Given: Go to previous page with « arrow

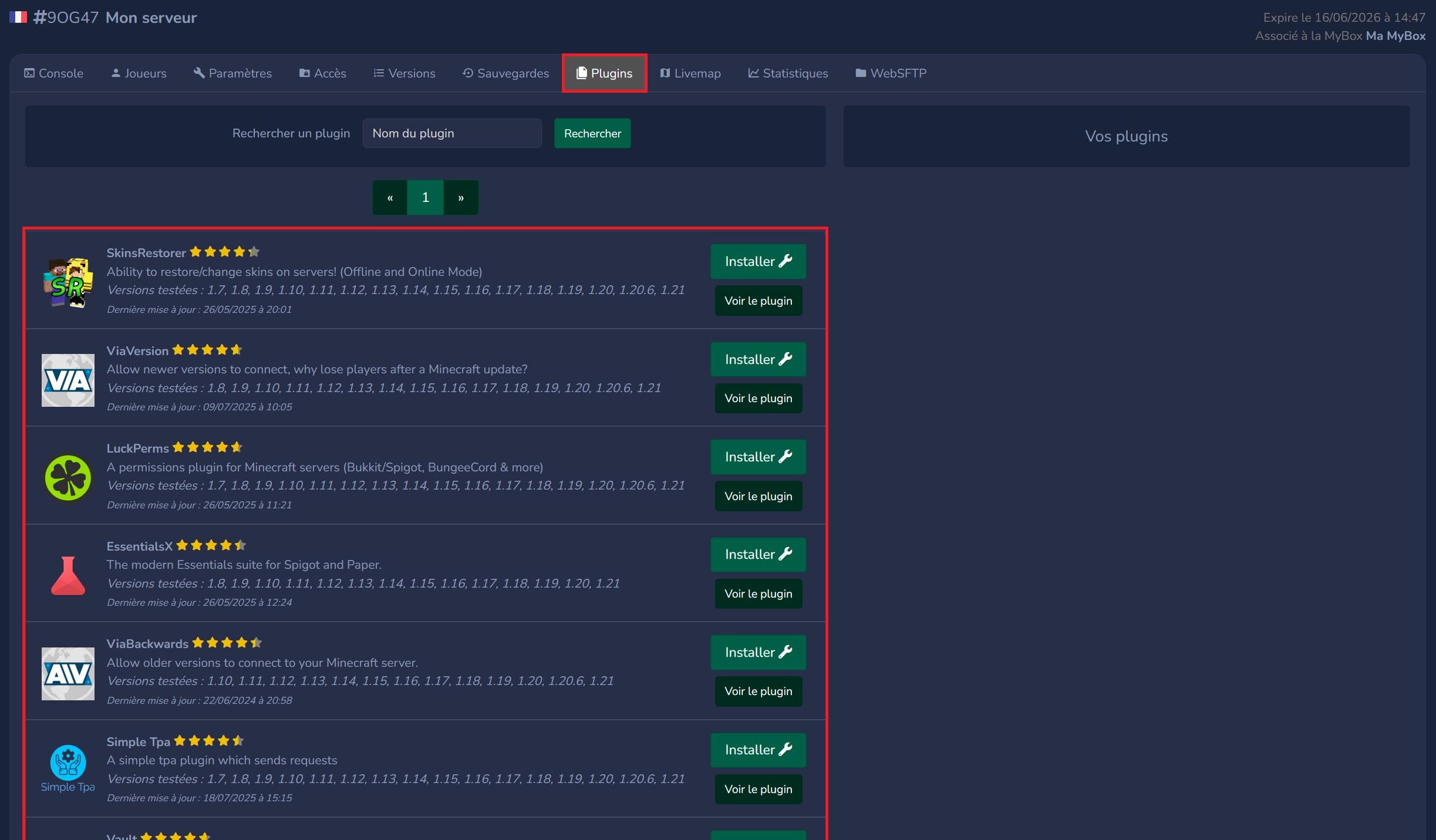Looking at the screenshot, I should [x=390, y=198].
